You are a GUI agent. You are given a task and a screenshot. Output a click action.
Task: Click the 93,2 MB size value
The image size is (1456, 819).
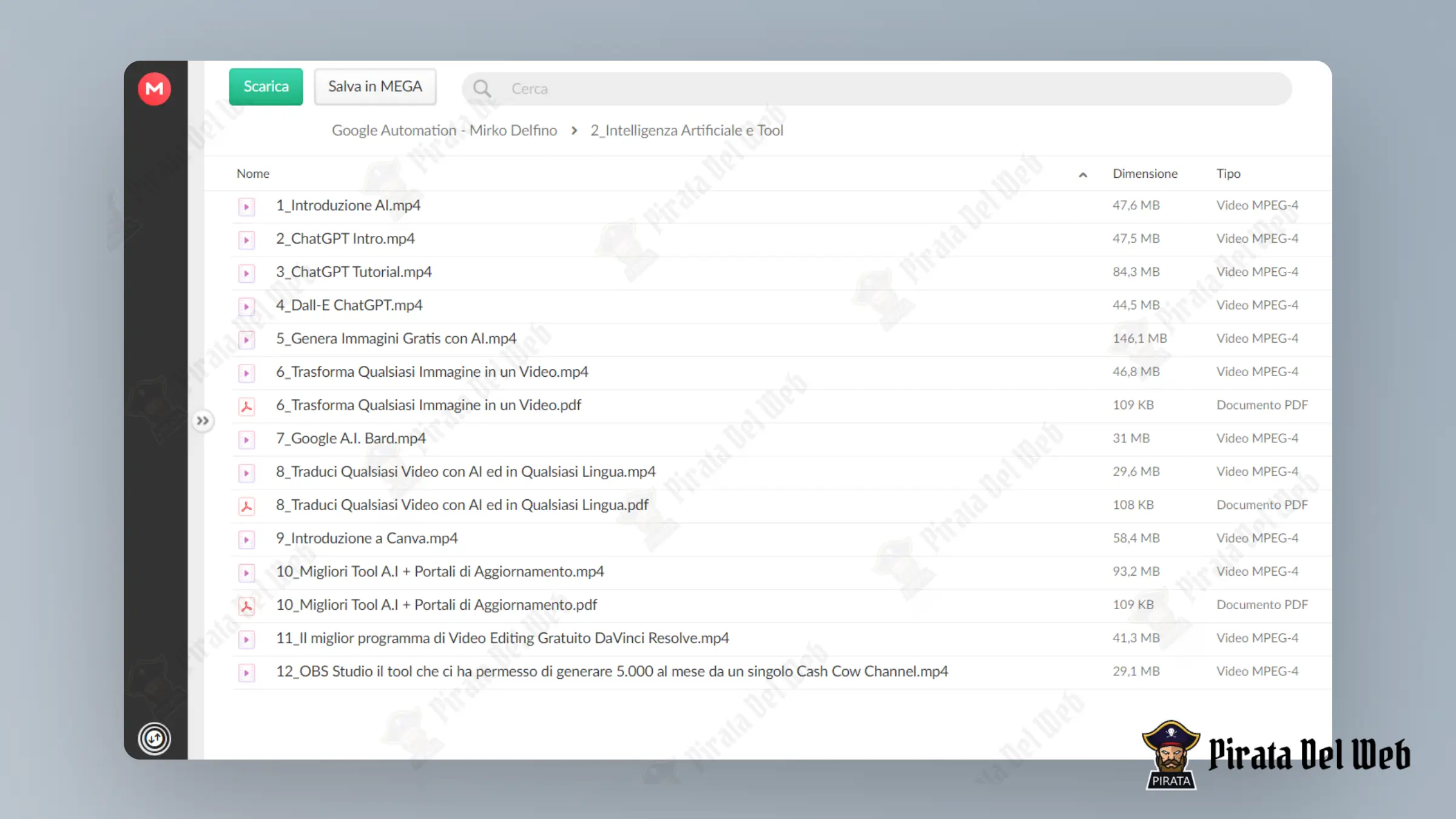[x=1136, y=571]
